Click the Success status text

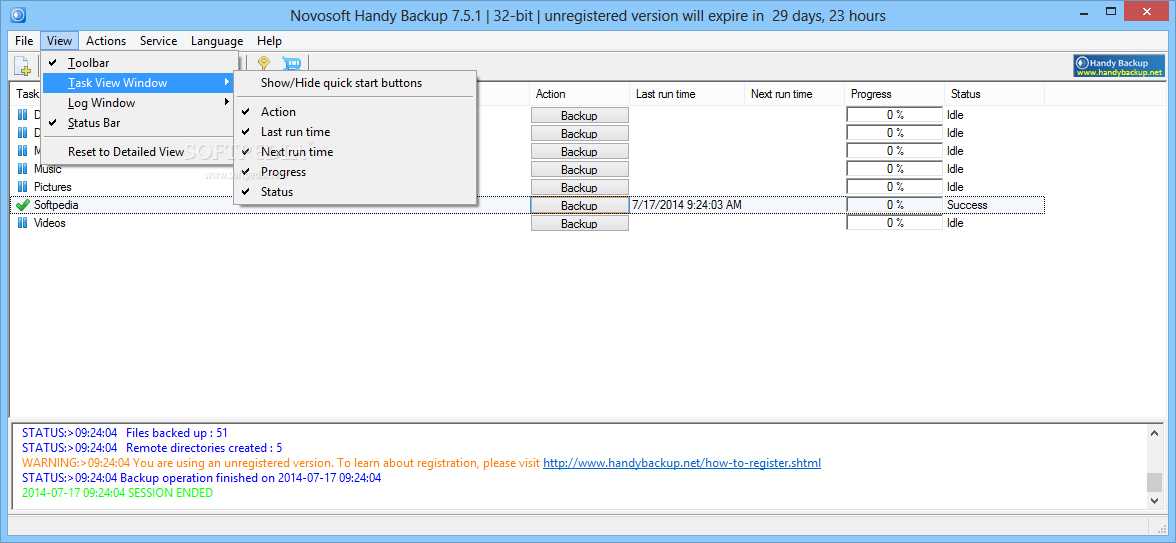[x=967, y=205]
